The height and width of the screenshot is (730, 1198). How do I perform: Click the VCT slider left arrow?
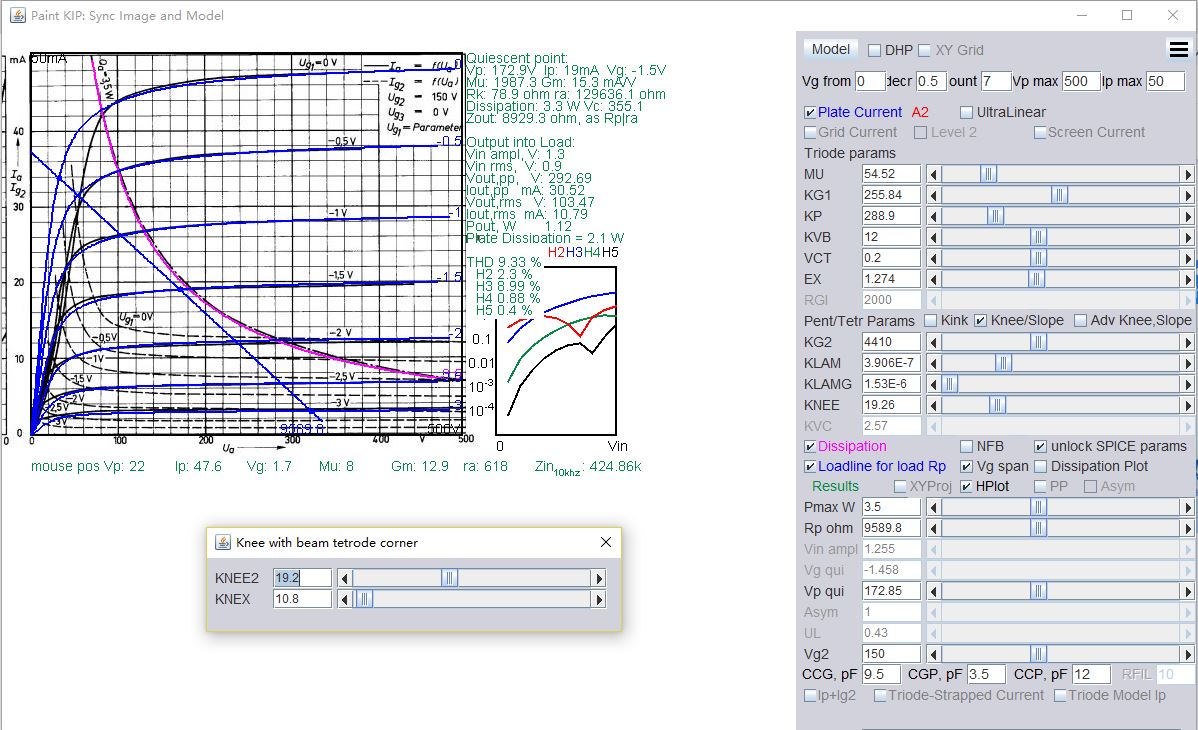coord(934,258)
